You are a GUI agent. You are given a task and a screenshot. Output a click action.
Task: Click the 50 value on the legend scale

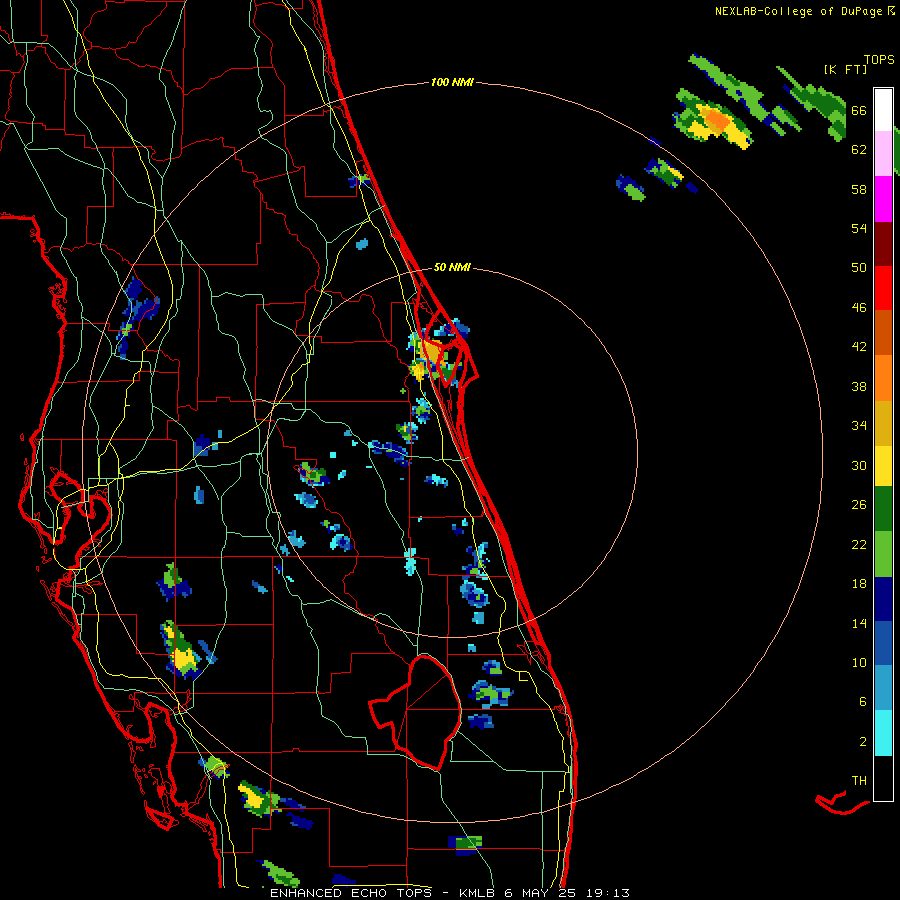click(x=859, y=267)
